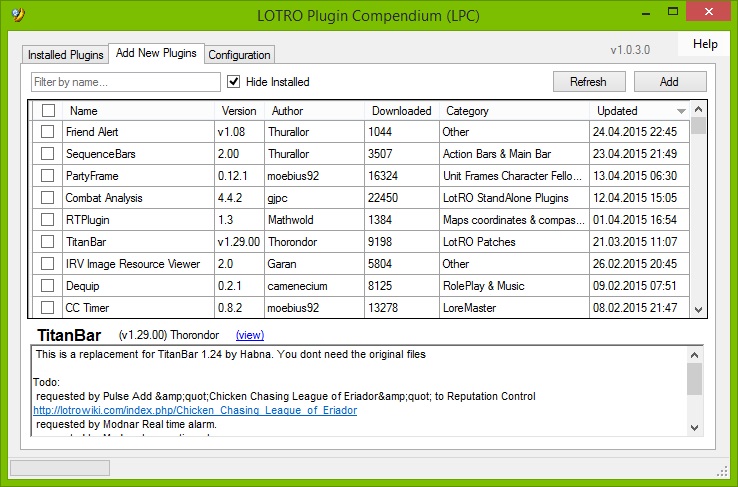The width and height of the screenshot is (738, 487).
Task: Click the window resize grip icon
Action: click(x=722, y=471)
